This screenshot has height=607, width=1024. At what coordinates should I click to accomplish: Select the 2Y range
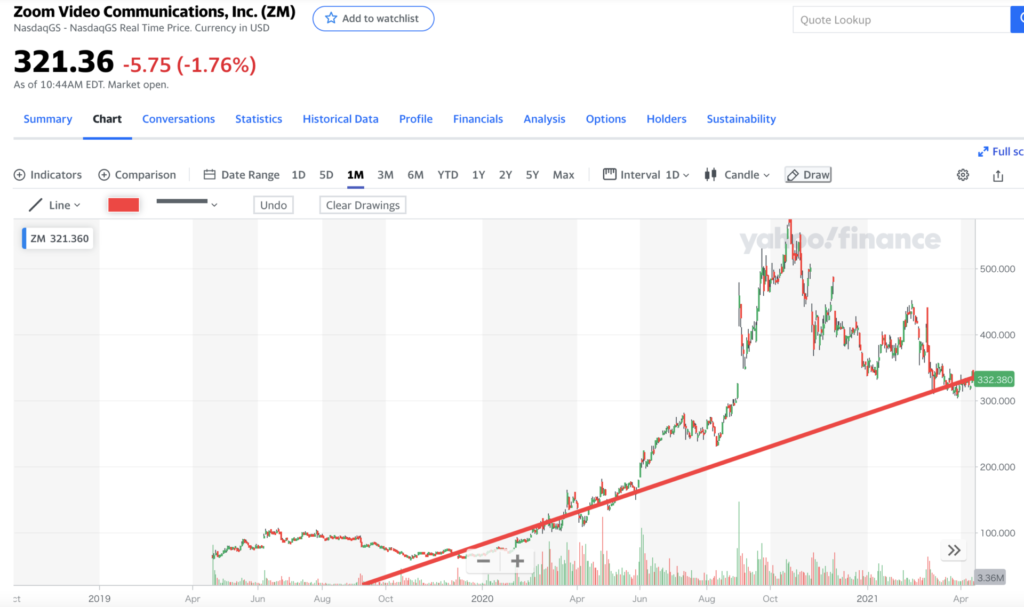tap(505, 175)
